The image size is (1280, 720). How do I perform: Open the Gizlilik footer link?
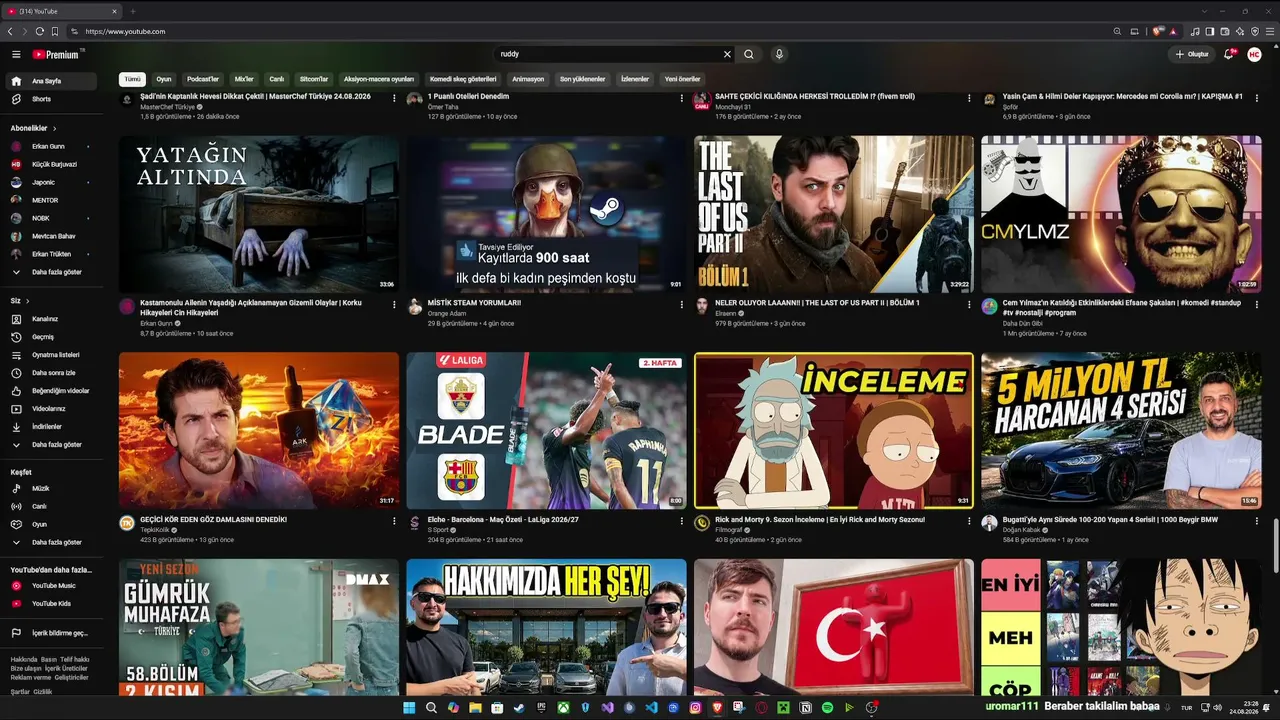[x=43, y=692]
